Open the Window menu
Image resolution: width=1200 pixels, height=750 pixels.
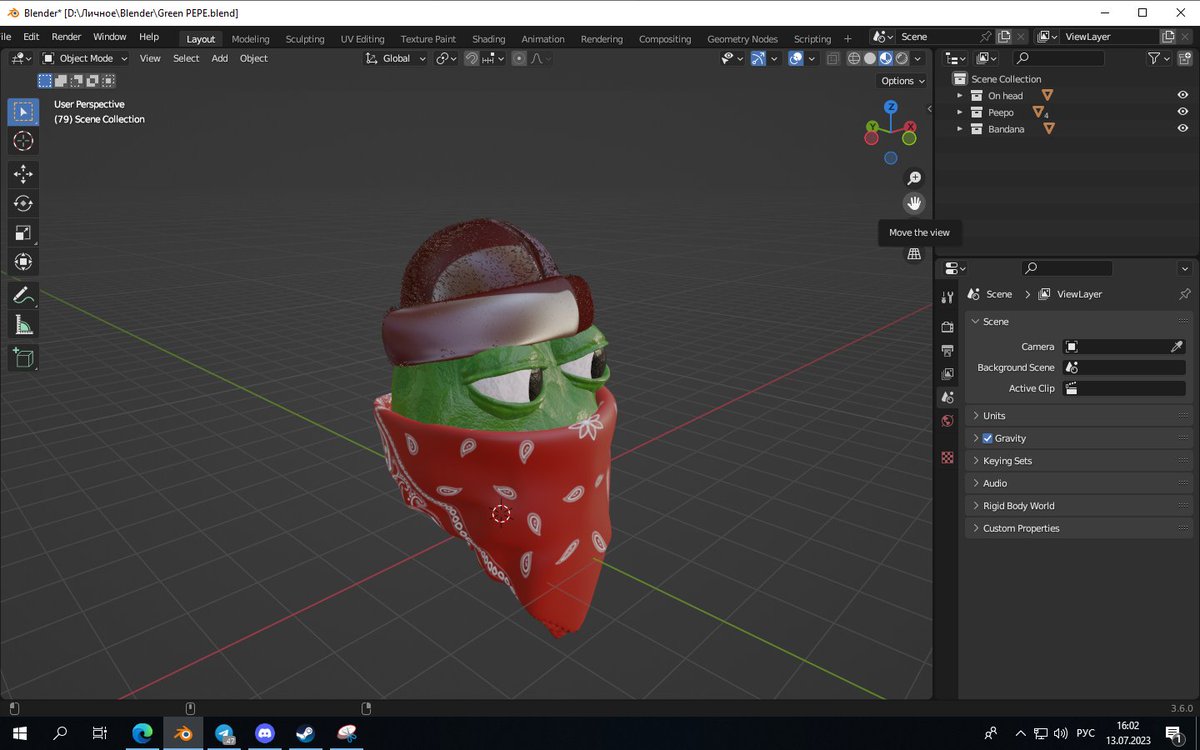(x=110, y=37)
